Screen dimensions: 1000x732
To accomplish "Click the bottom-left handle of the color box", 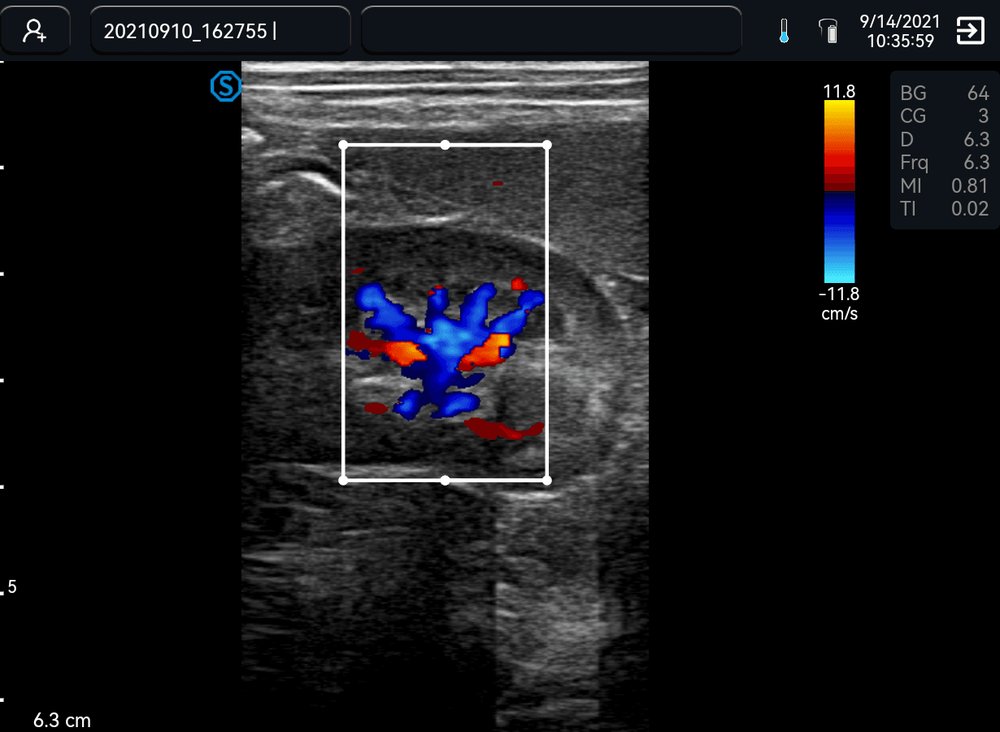I will tap(343, 480).
